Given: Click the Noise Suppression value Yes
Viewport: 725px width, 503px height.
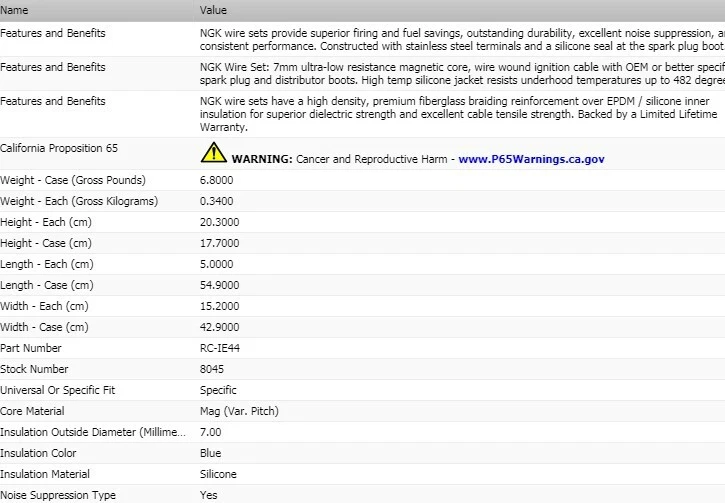Looking at the screenshot, I should [209, 495].
